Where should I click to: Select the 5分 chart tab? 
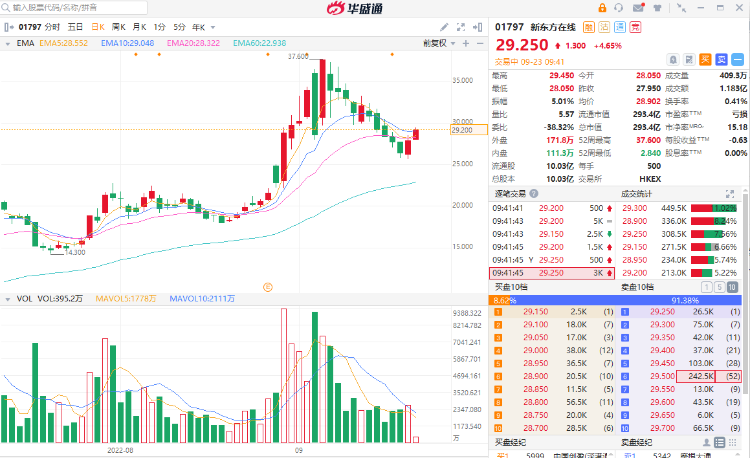click(179, 27)
